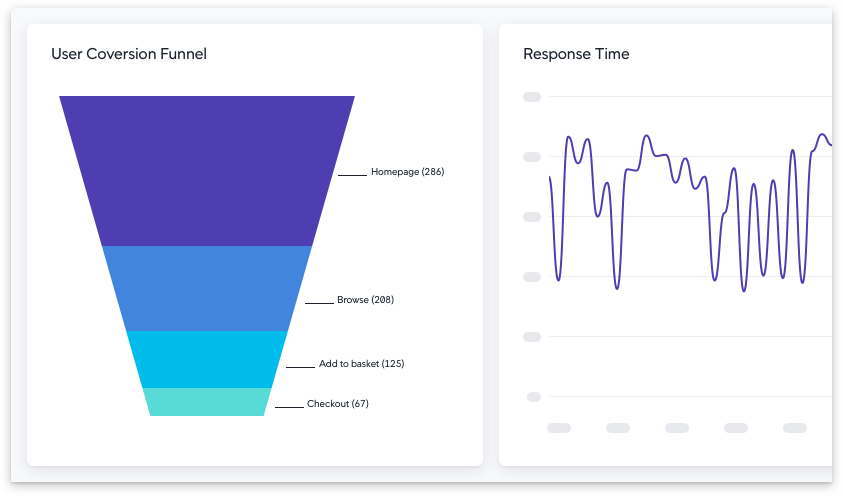The height and width of the screenshot is (496, 843).
Task: Select the cyan Add to basket segment
Action: [207, 359]
